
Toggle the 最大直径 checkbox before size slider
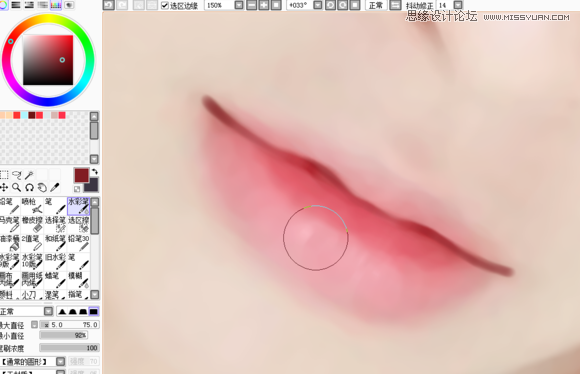[x=34, y=325]
